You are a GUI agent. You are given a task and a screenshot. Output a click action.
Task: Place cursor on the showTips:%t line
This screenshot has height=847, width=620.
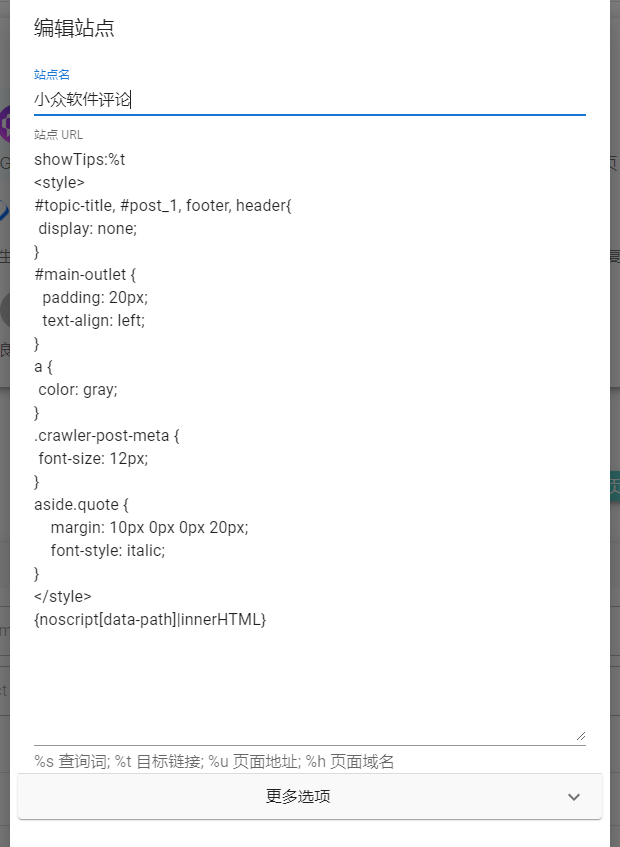pyautogui.click(x=80, y=160)
